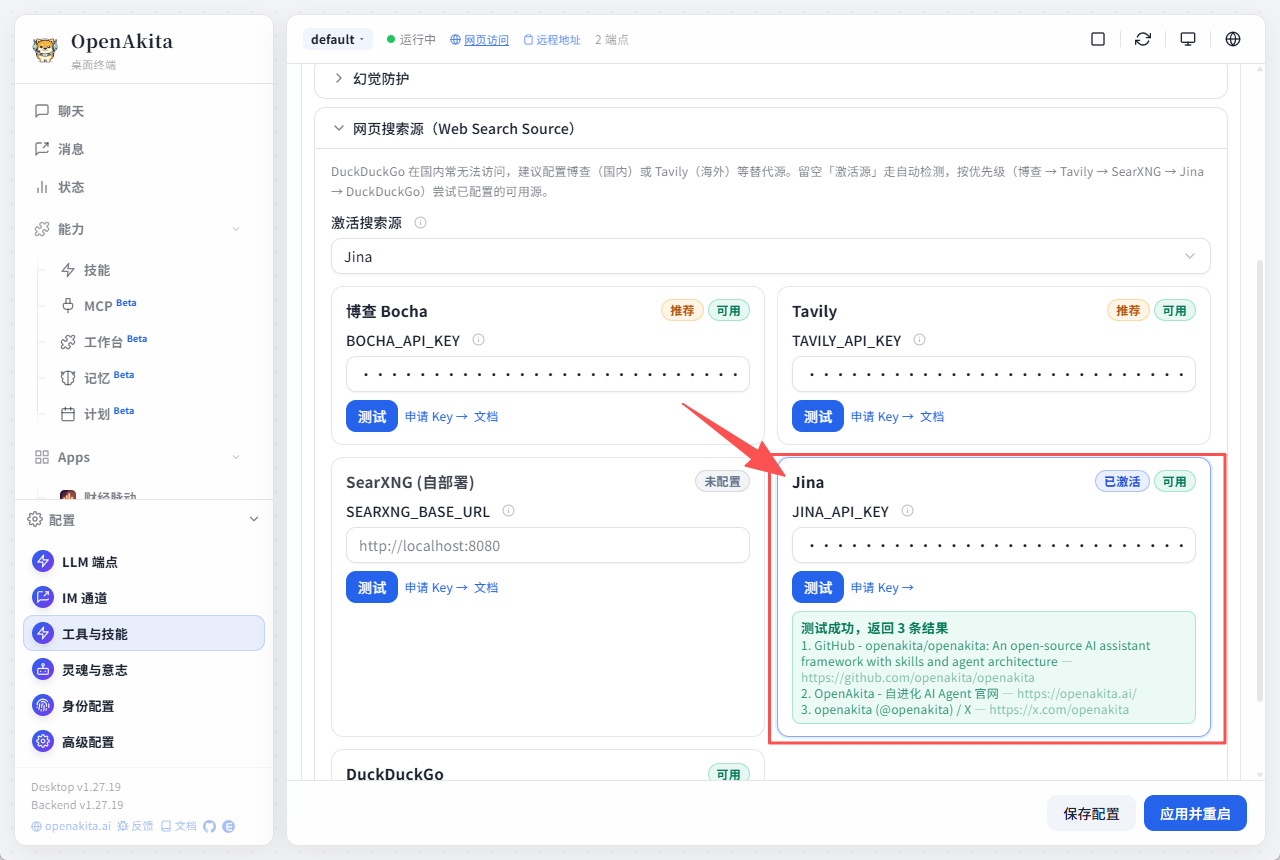This screenshot has height=860, width=1280.
Task: Click the Backend v1.27.19 version text
Action: tap(77, 805)
